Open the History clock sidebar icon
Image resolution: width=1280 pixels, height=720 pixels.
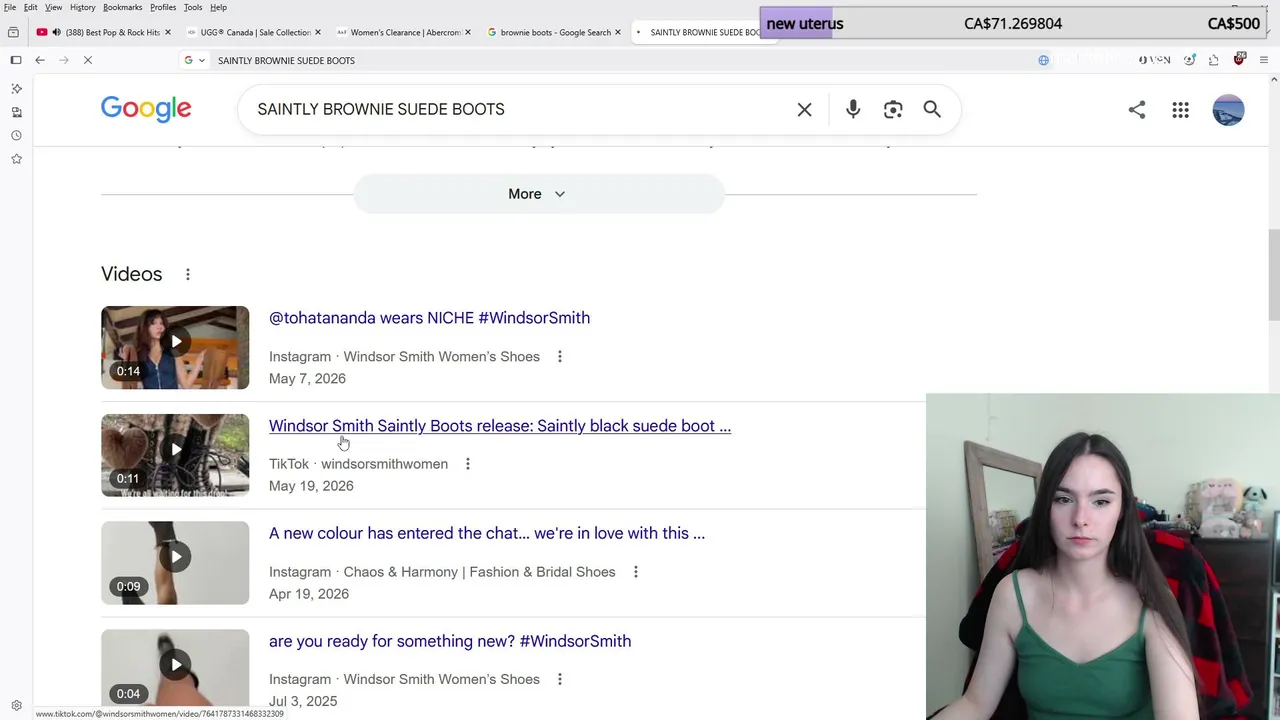coord(16,135)
